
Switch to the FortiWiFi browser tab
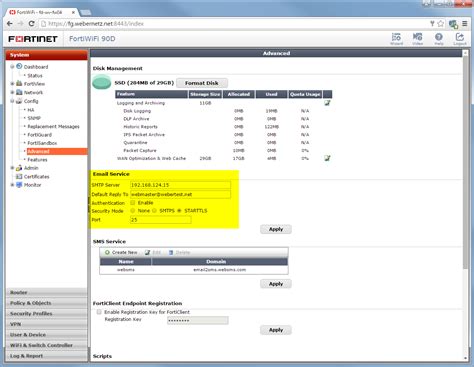[42, 12]
